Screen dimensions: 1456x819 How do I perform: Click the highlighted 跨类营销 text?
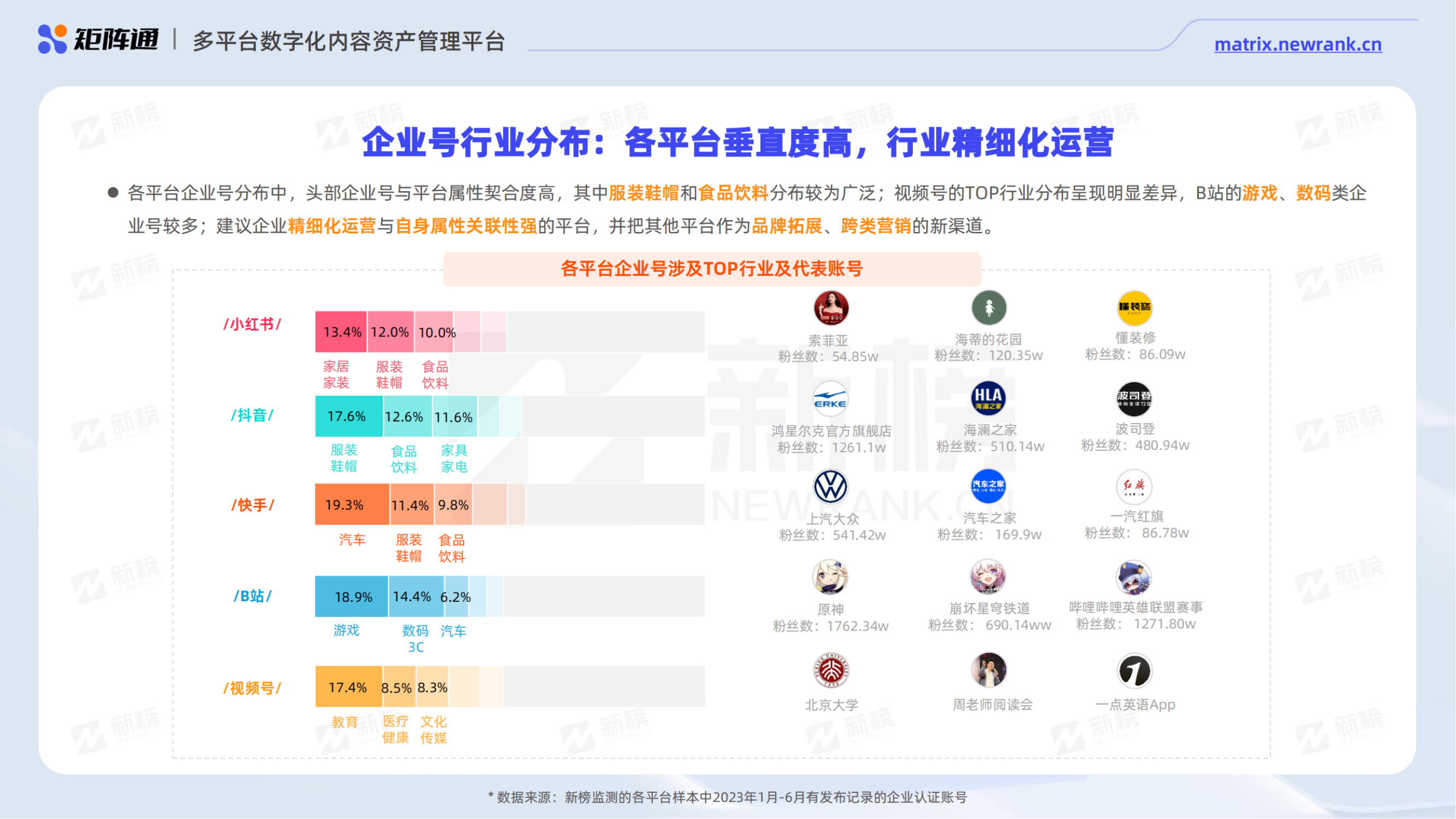(877, 227)
